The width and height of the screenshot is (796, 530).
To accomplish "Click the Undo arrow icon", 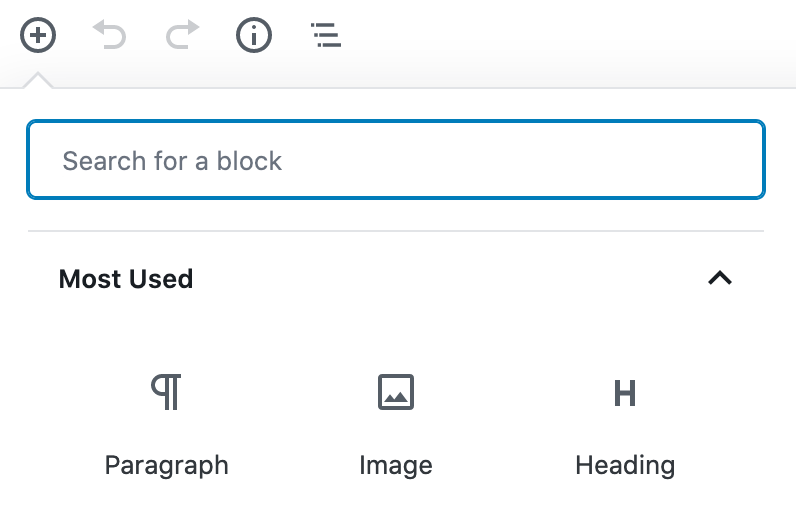I will pos(109,35).
